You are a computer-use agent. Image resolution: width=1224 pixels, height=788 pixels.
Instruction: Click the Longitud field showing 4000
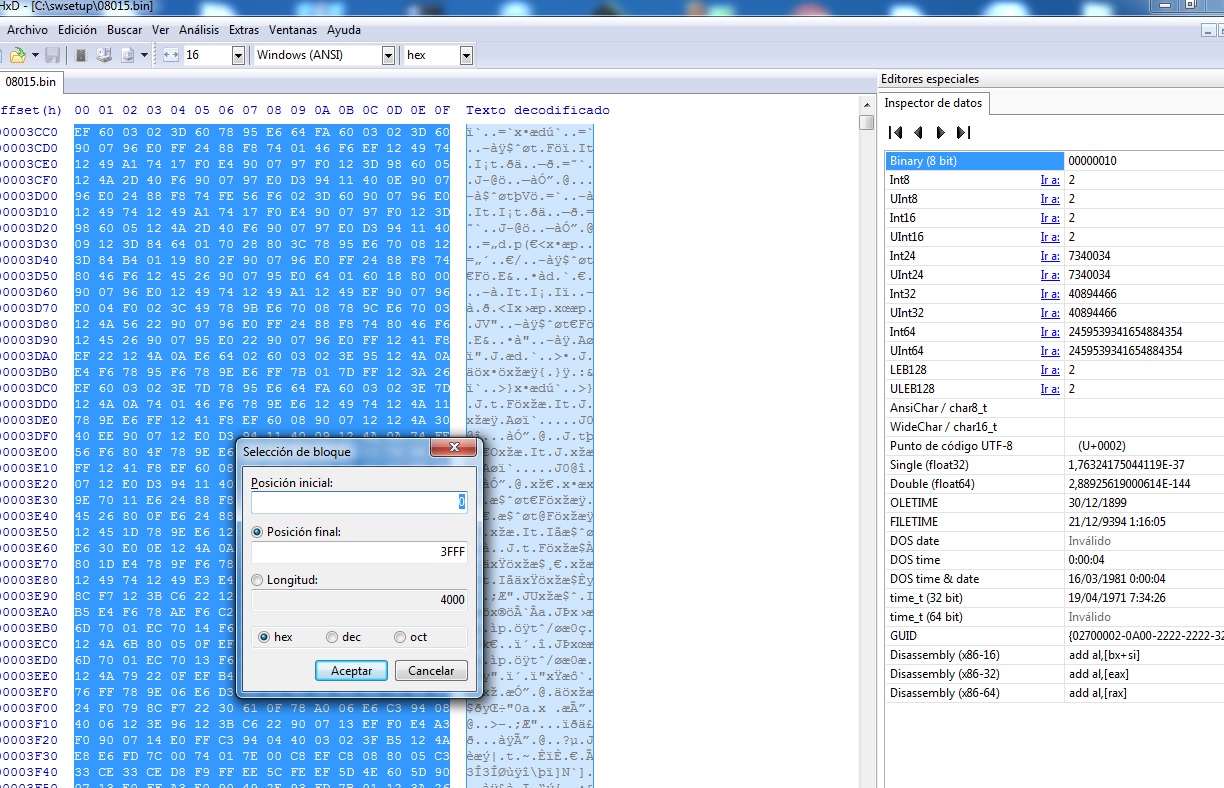tap(359, 599)
